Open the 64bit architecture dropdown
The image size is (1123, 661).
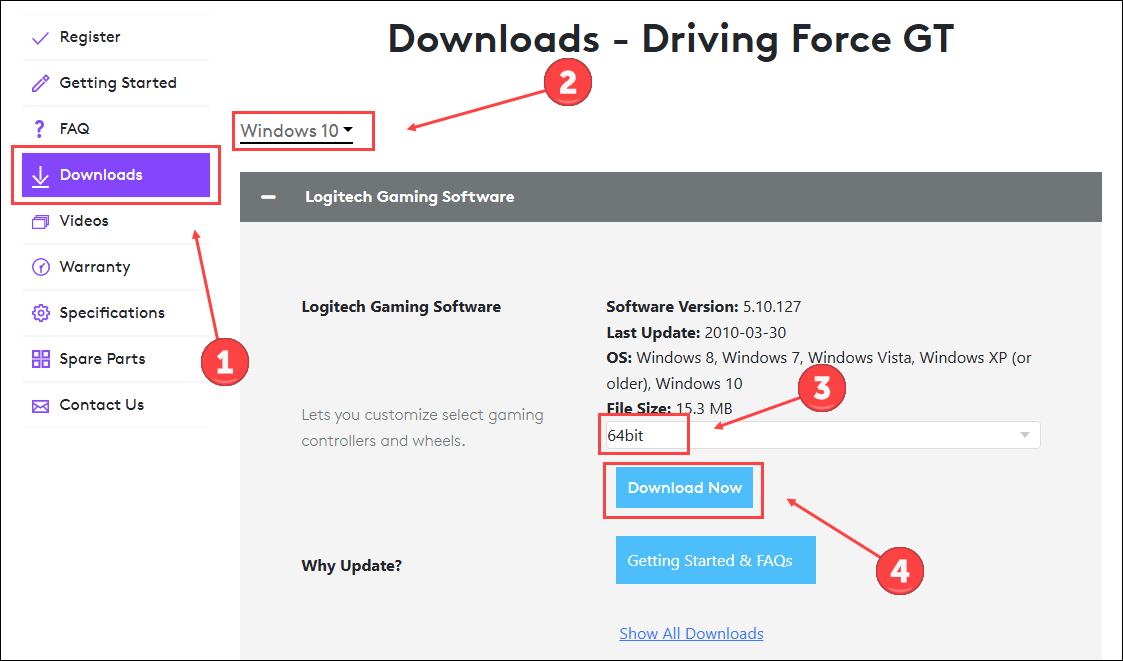click(x=823, y=435)
